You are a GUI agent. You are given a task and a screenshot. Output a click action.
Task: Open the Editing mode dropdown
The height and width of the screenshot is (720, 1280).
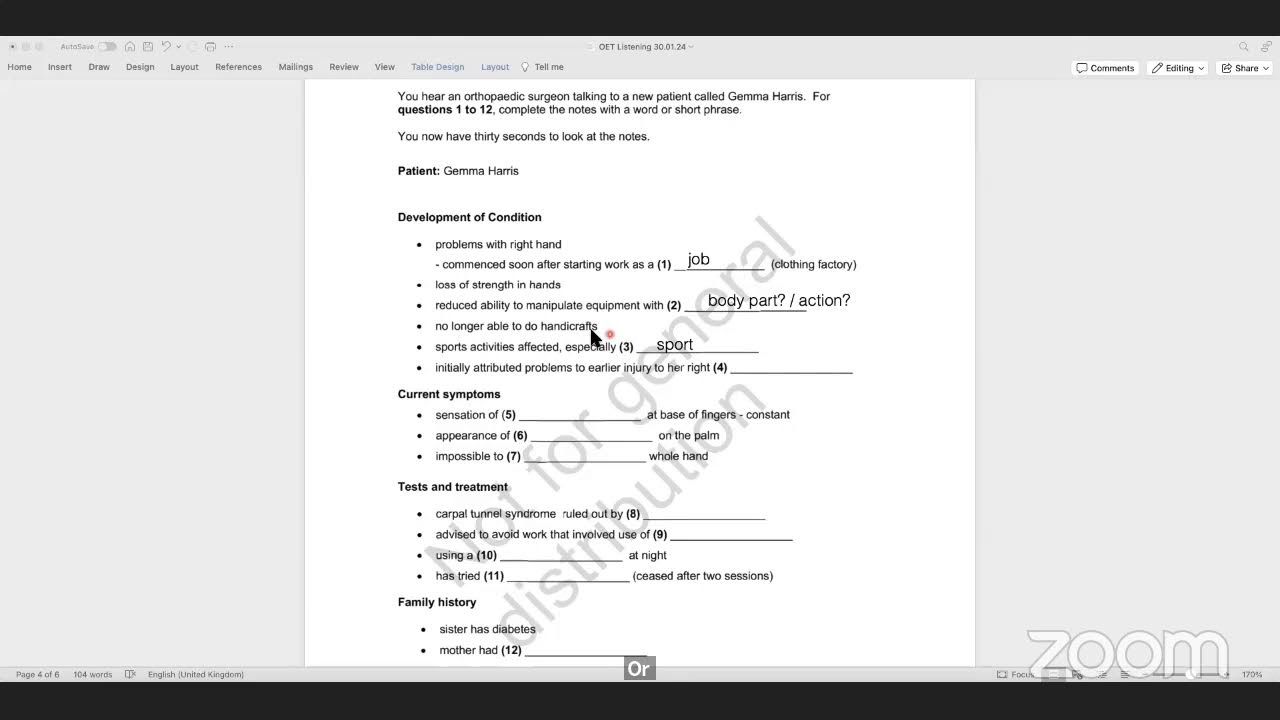click(x=1179, y=68)
